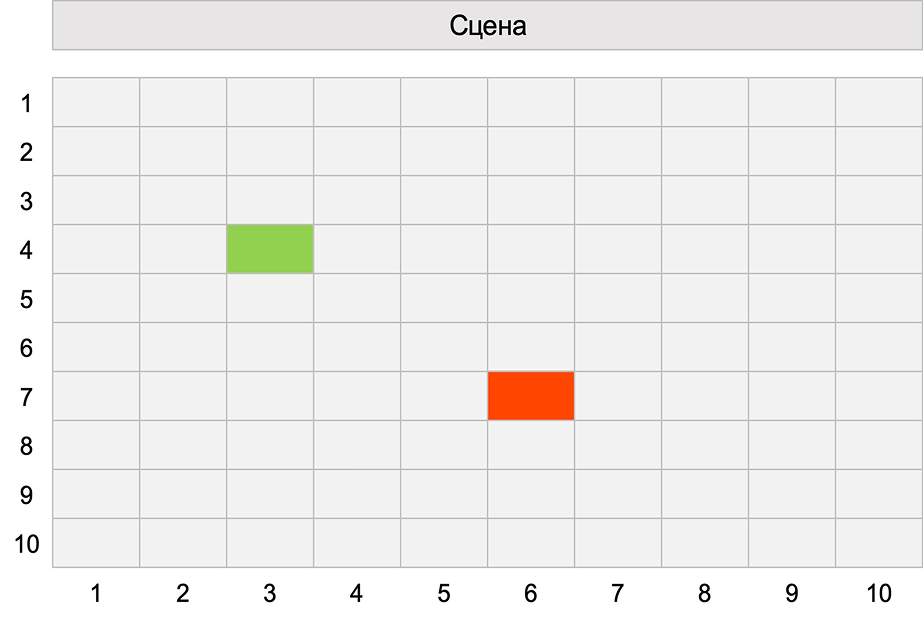
Task: Select the seat directly right of the red seat
Action: (618, 396)
